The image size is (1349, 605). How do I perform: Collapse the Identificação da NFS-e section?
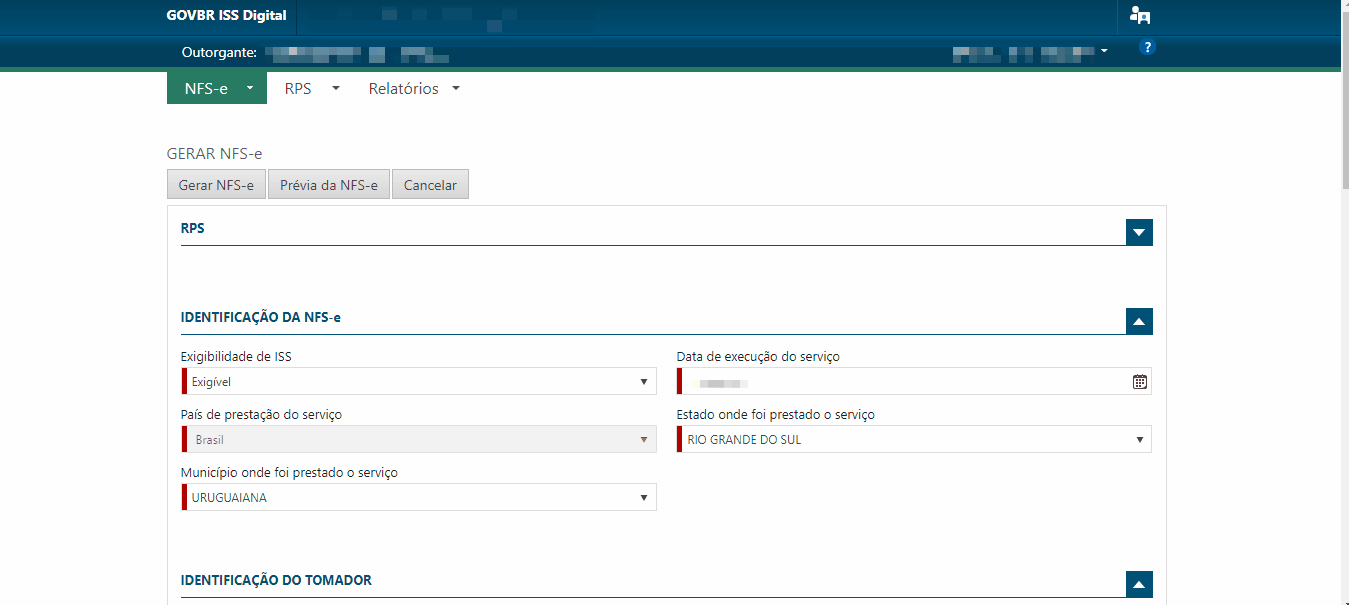click(x=1139, y=321)
